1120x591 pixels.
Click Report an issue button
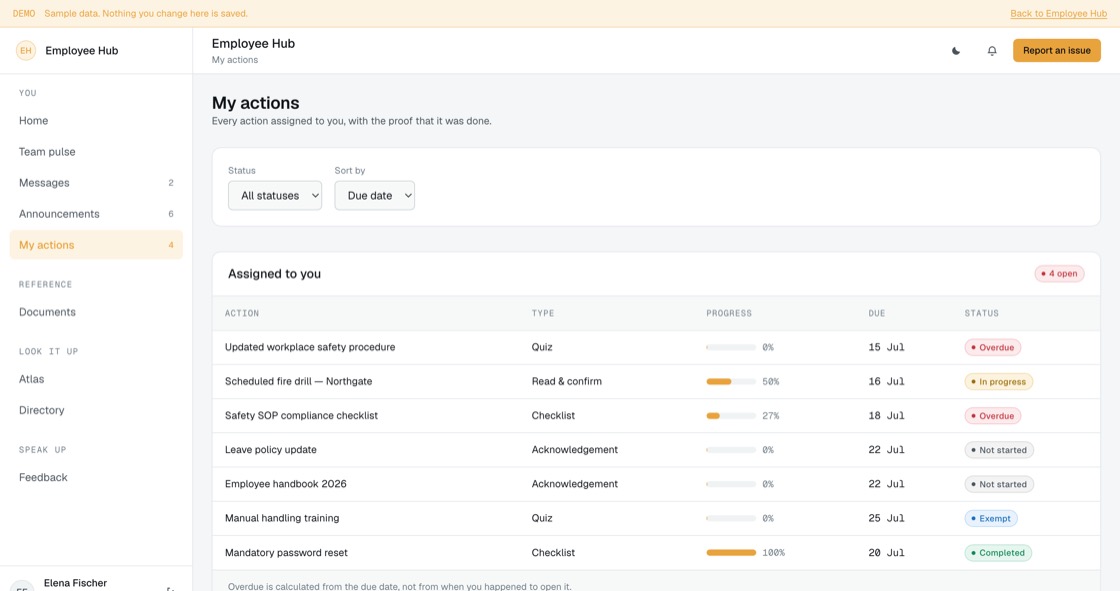tap(1056, 51)
